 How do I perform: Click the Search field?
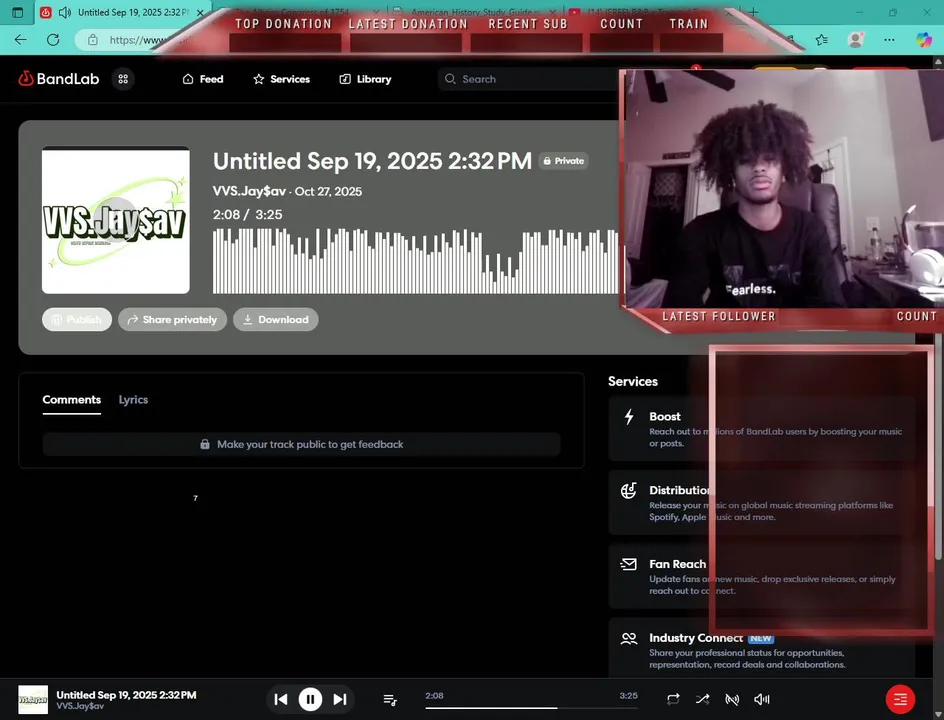[x=530, y=79]
